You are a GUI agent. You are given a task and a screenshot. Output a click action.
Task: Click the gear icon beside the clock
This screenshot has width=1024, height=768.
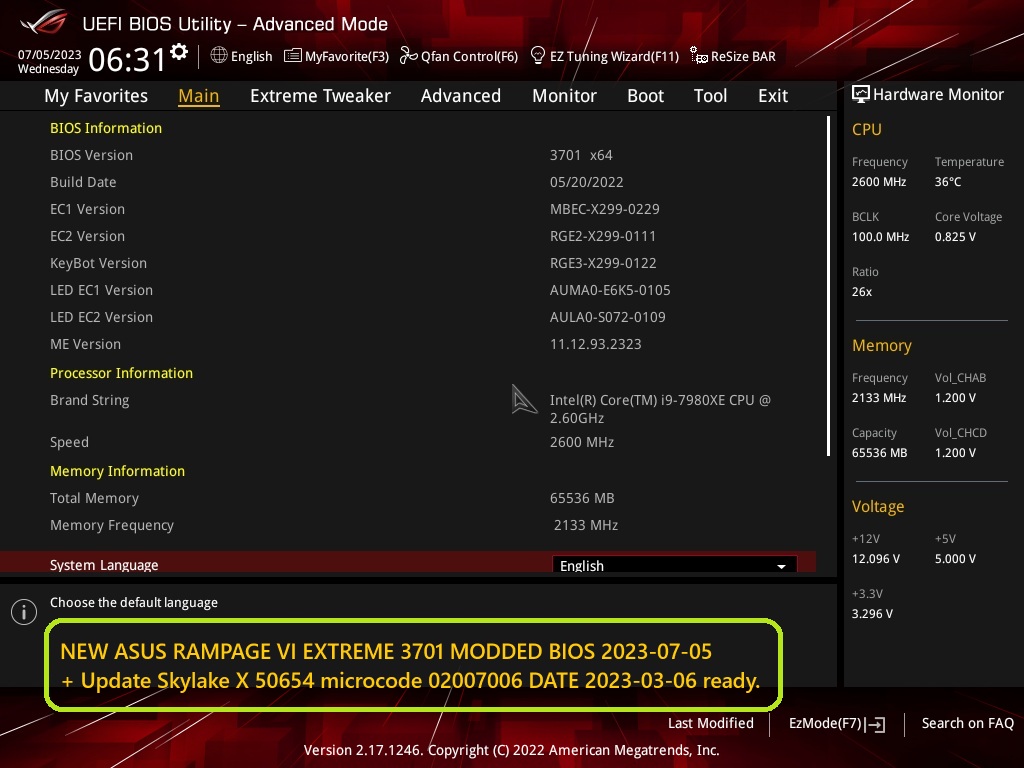(x=179, y=51)
